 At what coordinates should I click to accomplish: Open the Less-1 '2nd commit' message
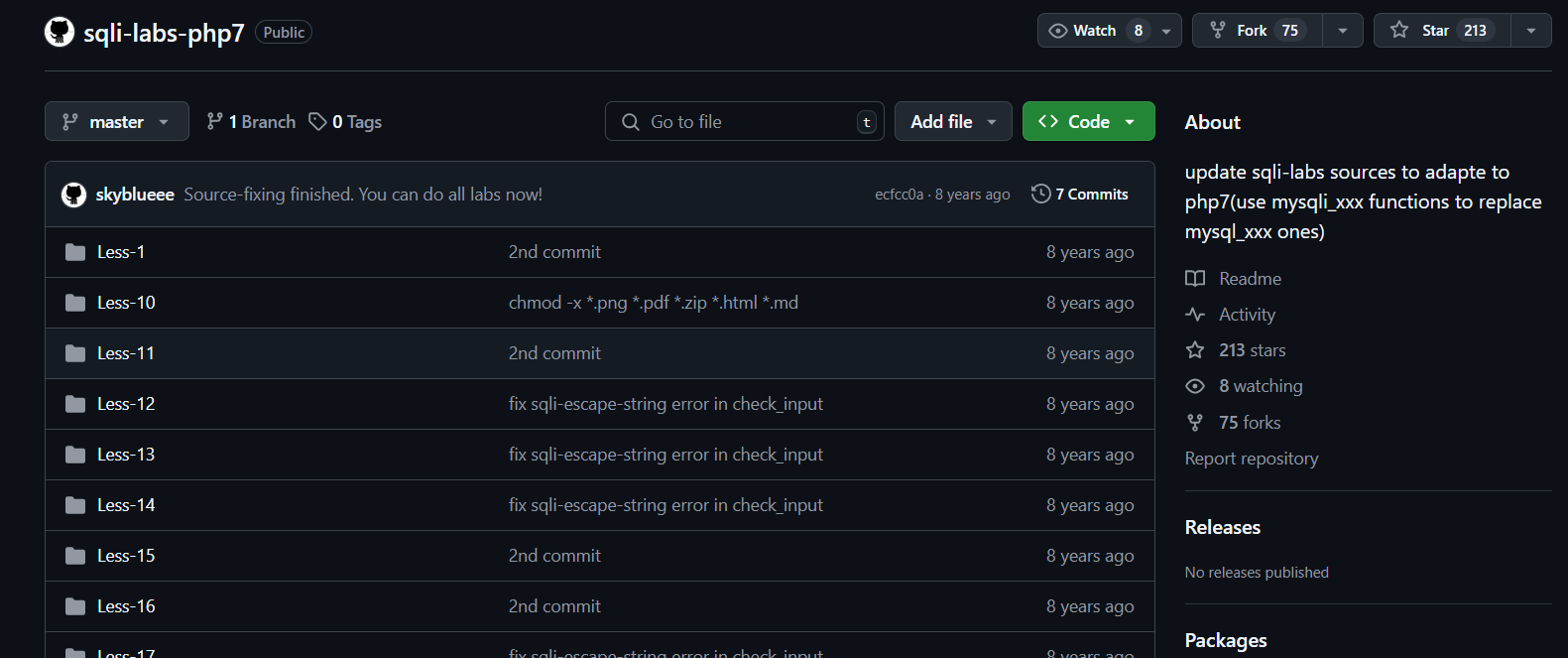point(554,252)
